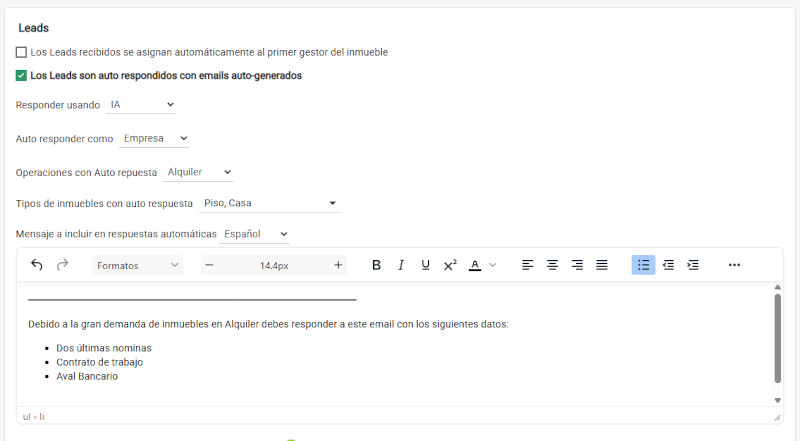The width and height of the screenshot is (800, 441).
Task: Click the editor's vertical scrollbar
Action: [x=778, y=338]
